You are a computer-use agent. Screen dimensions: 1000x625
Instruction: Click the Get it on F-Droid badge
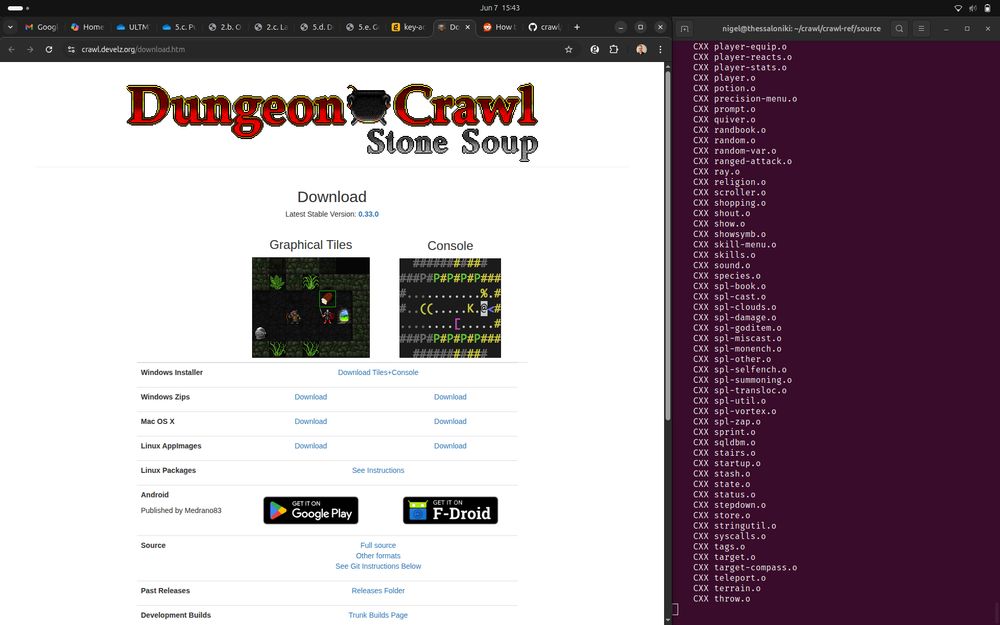(450, 510)
